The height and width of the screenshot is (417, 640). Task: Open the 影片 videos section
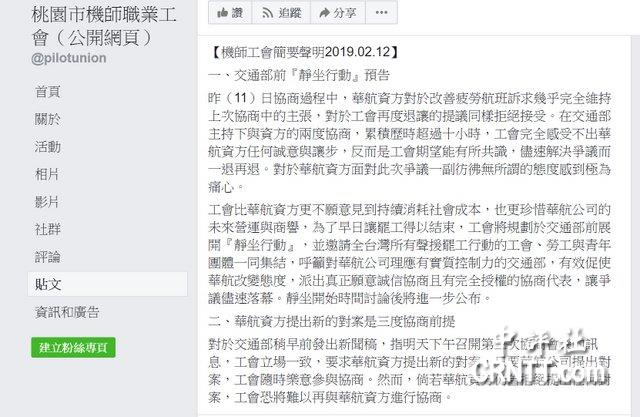pyautogui.click(x=47, y=202)
